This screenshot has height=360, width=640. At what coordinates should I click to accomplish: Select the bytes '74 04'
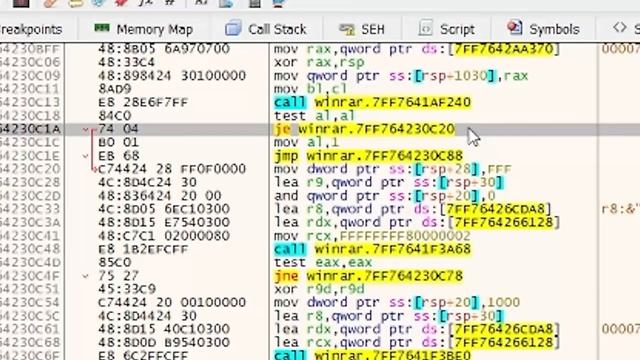pos(118,129)
